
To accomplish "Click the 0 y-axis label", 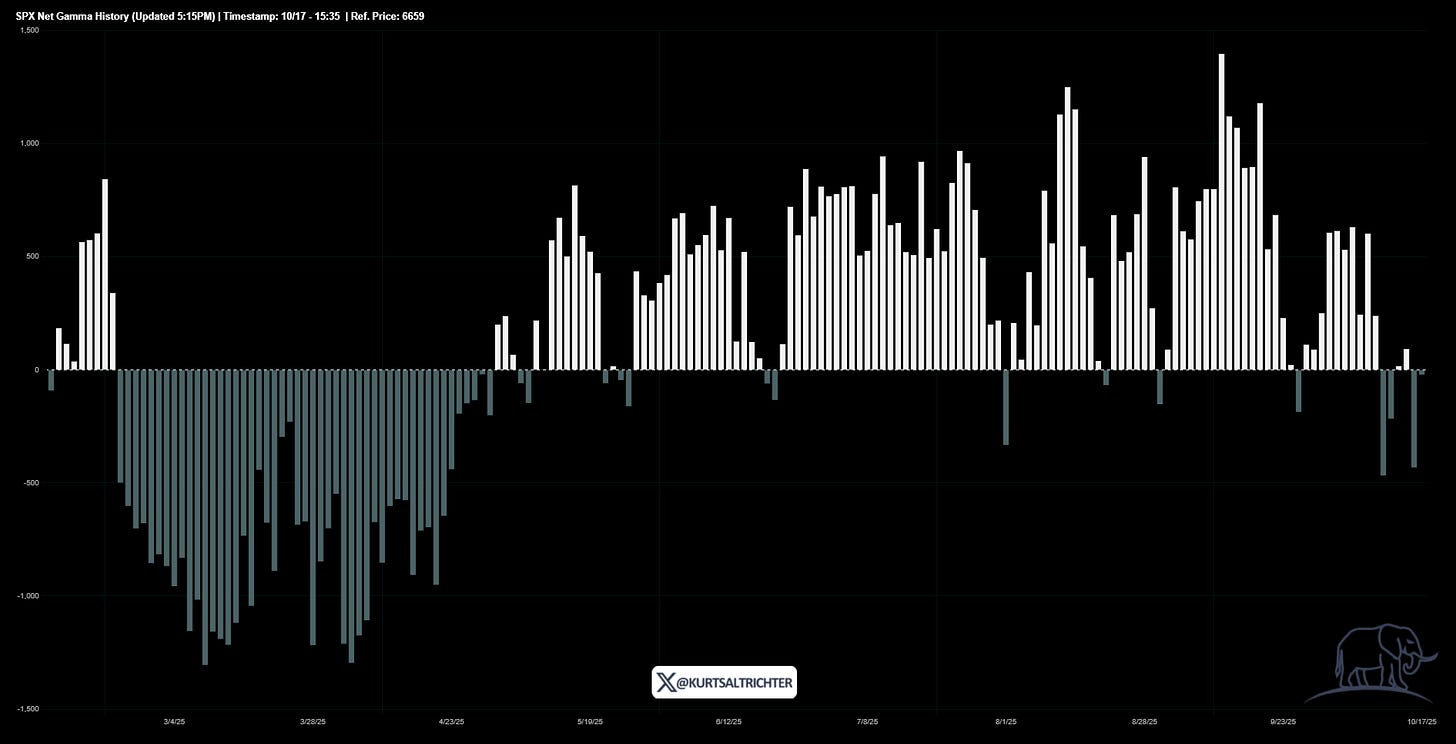I will [36, 370].
